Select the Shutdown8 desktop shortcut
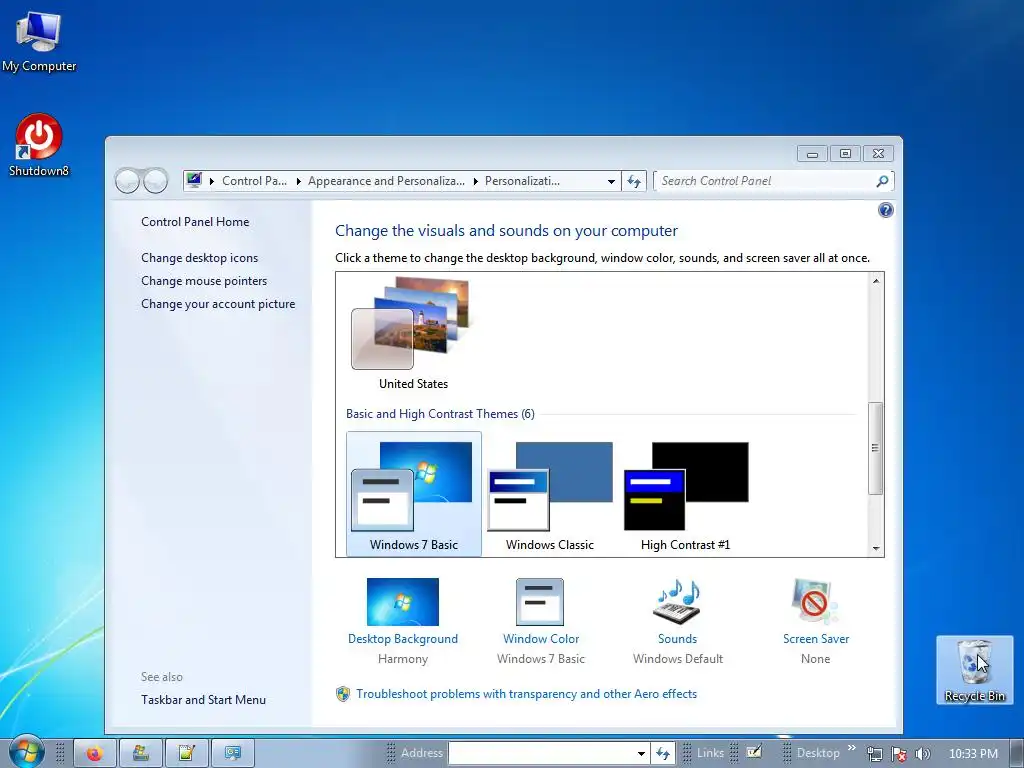Image resolution: width=1024 pixels, height=768 pixels. tap(39, 145)
